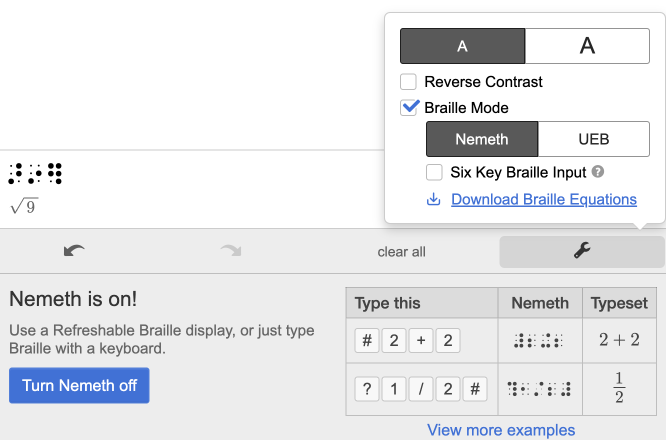
Task: Enable Six Key Braille Input
Action: [x=434, y=172]
